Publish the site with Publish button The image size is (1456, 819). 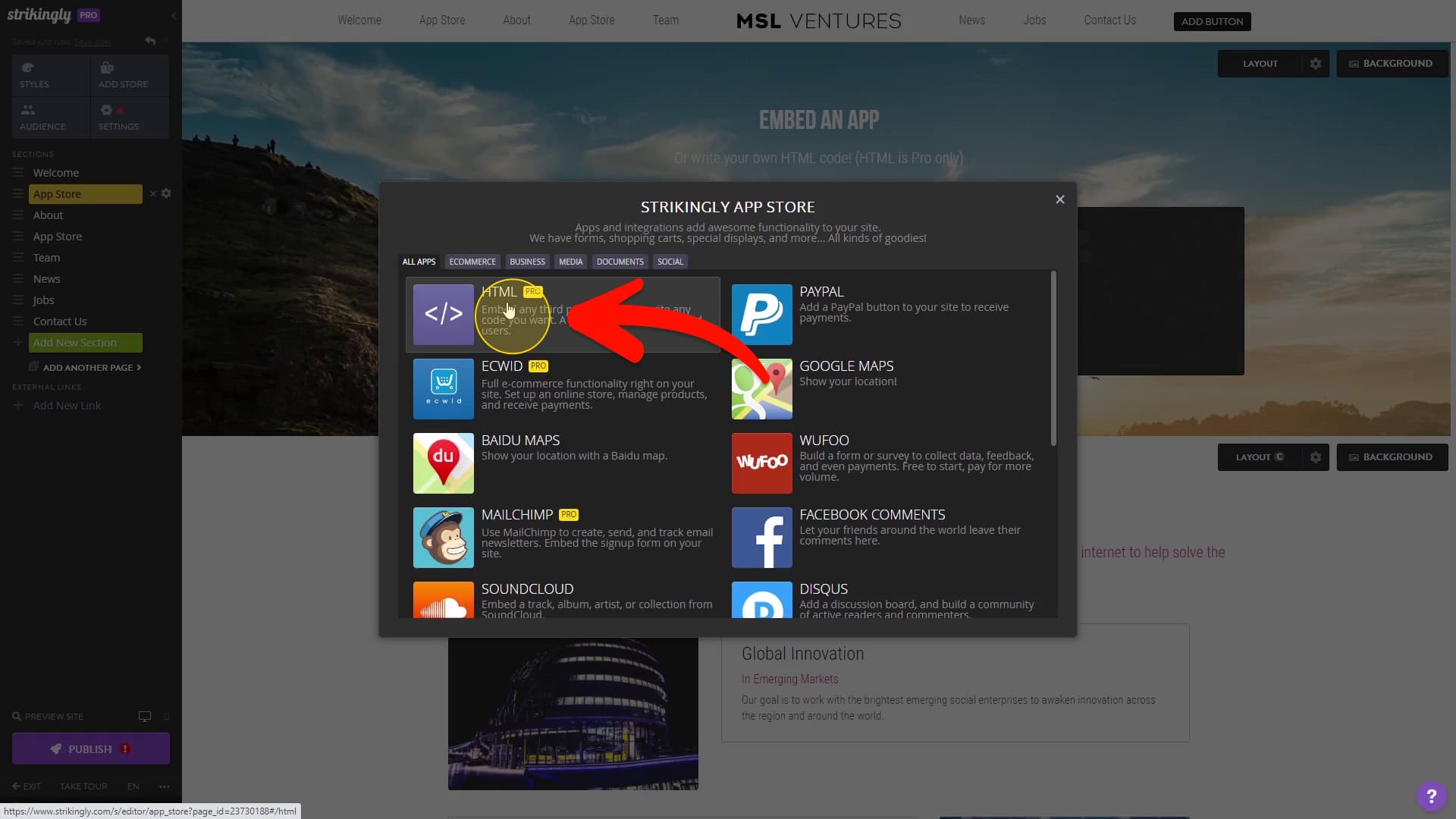[91, 749]
